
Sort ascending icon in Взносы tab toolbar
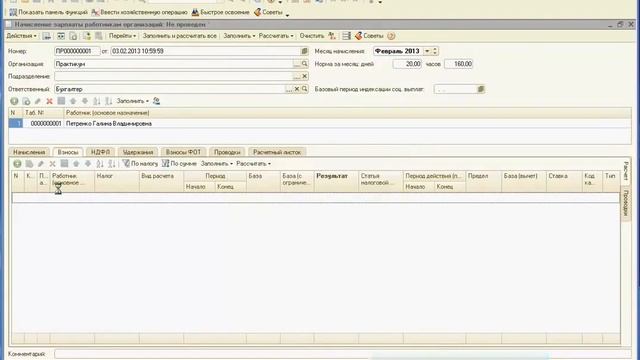[x=100, y=164]
